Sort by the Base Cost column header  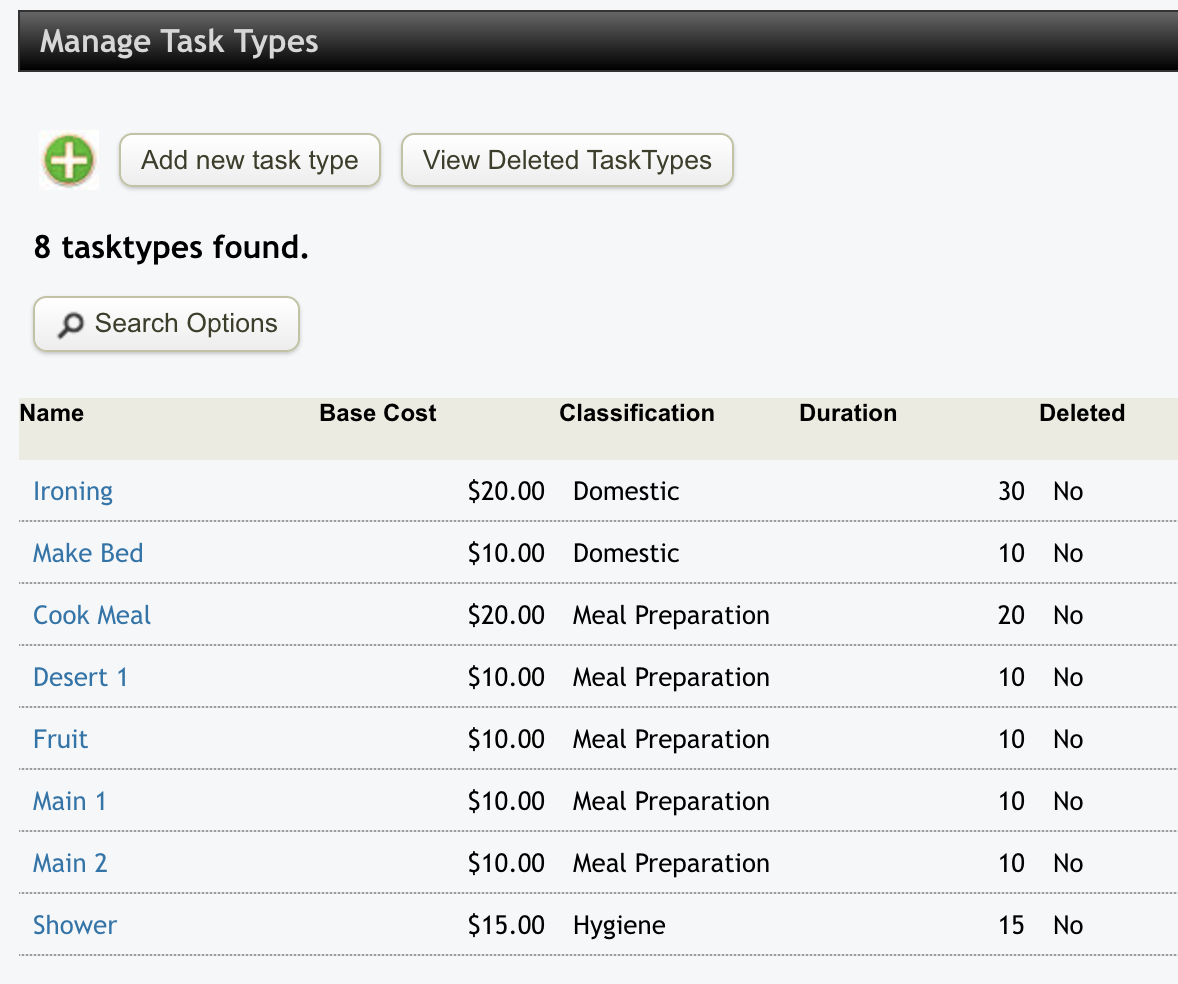(378, 413)
